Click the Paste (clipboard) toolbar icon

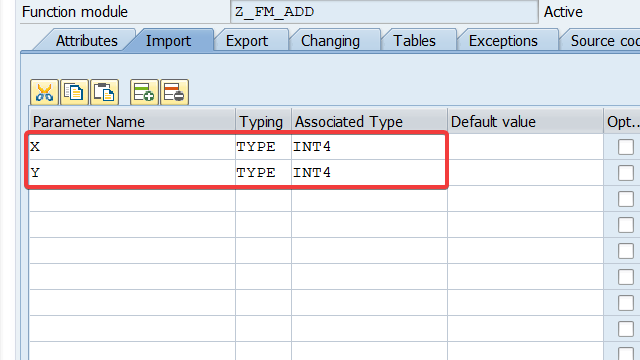104,92
